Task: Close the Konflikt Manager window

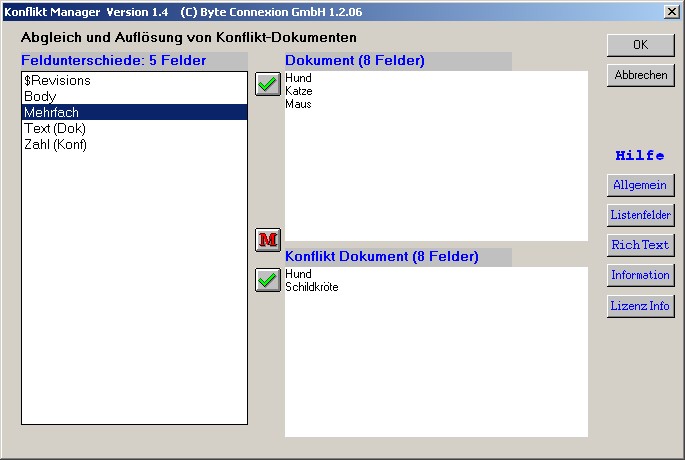Action: (x=672, y=10)
